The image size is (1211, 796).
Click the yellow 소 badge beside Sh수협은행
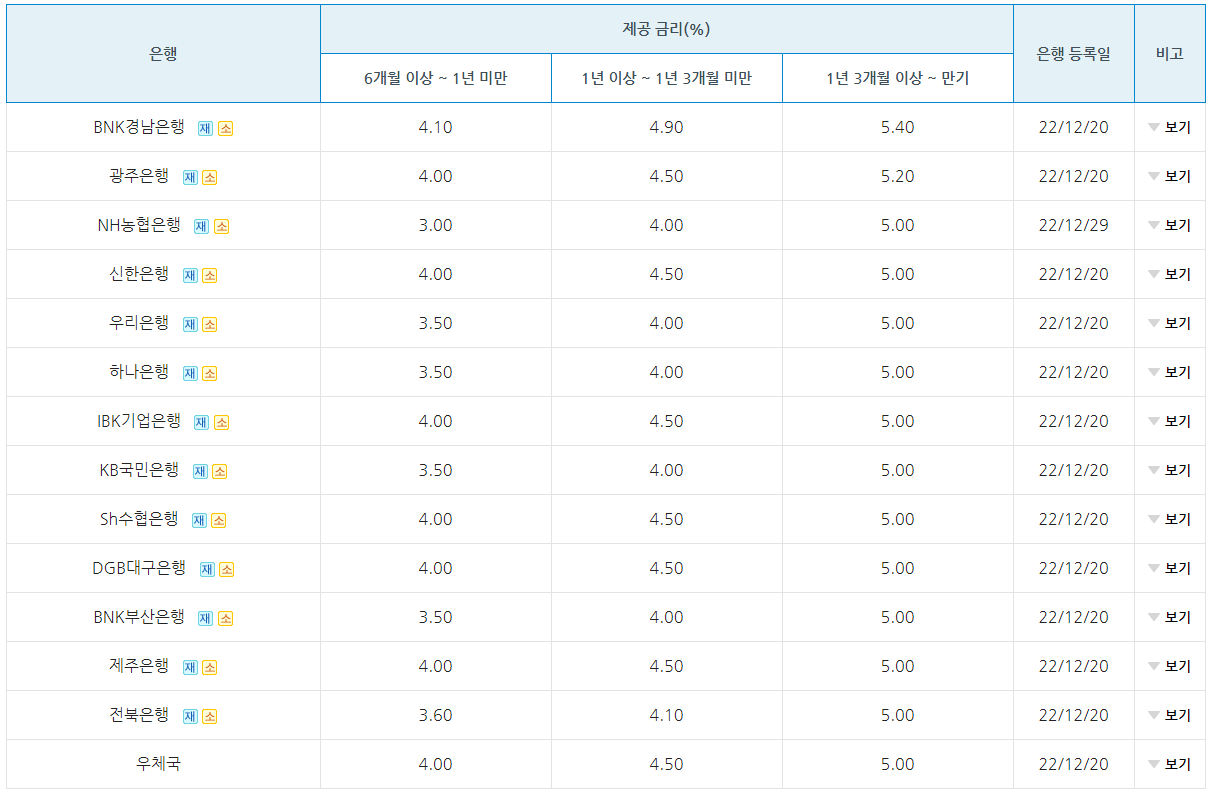pos(218,520)
